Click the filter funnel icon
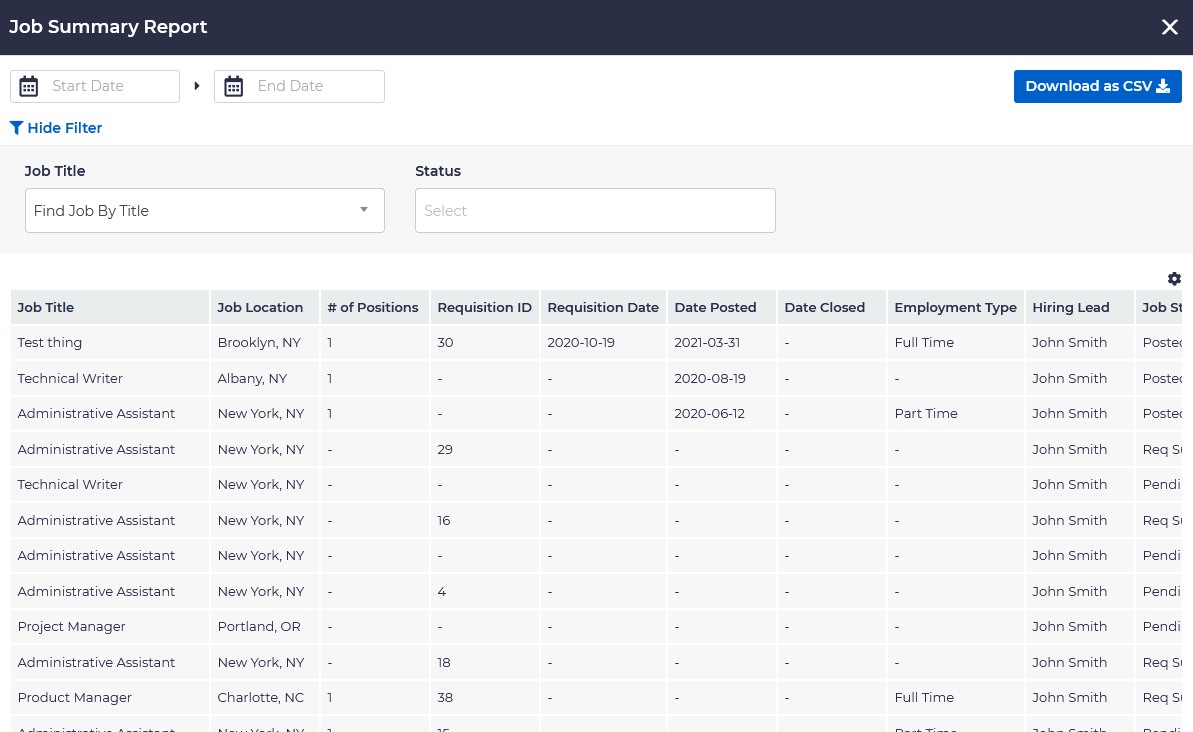 (16, 128)
